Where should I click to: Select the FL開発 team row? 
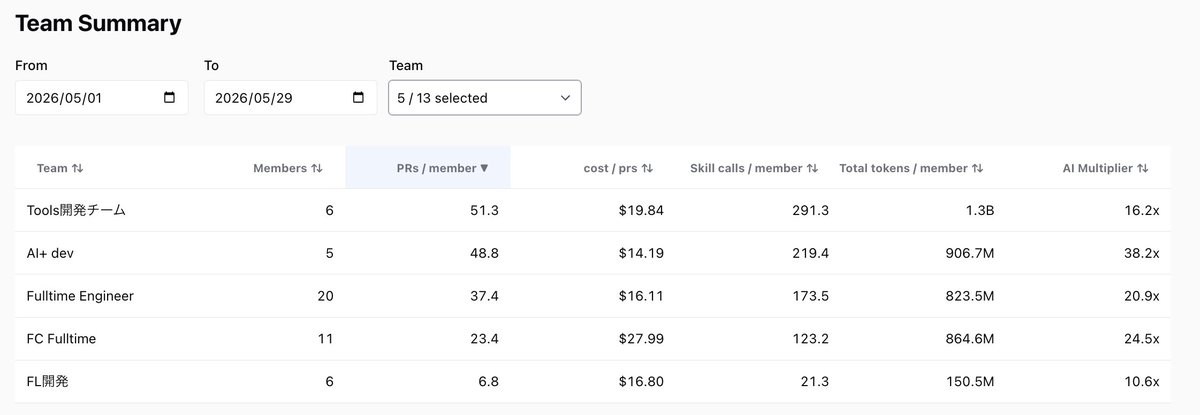[593, 382]
